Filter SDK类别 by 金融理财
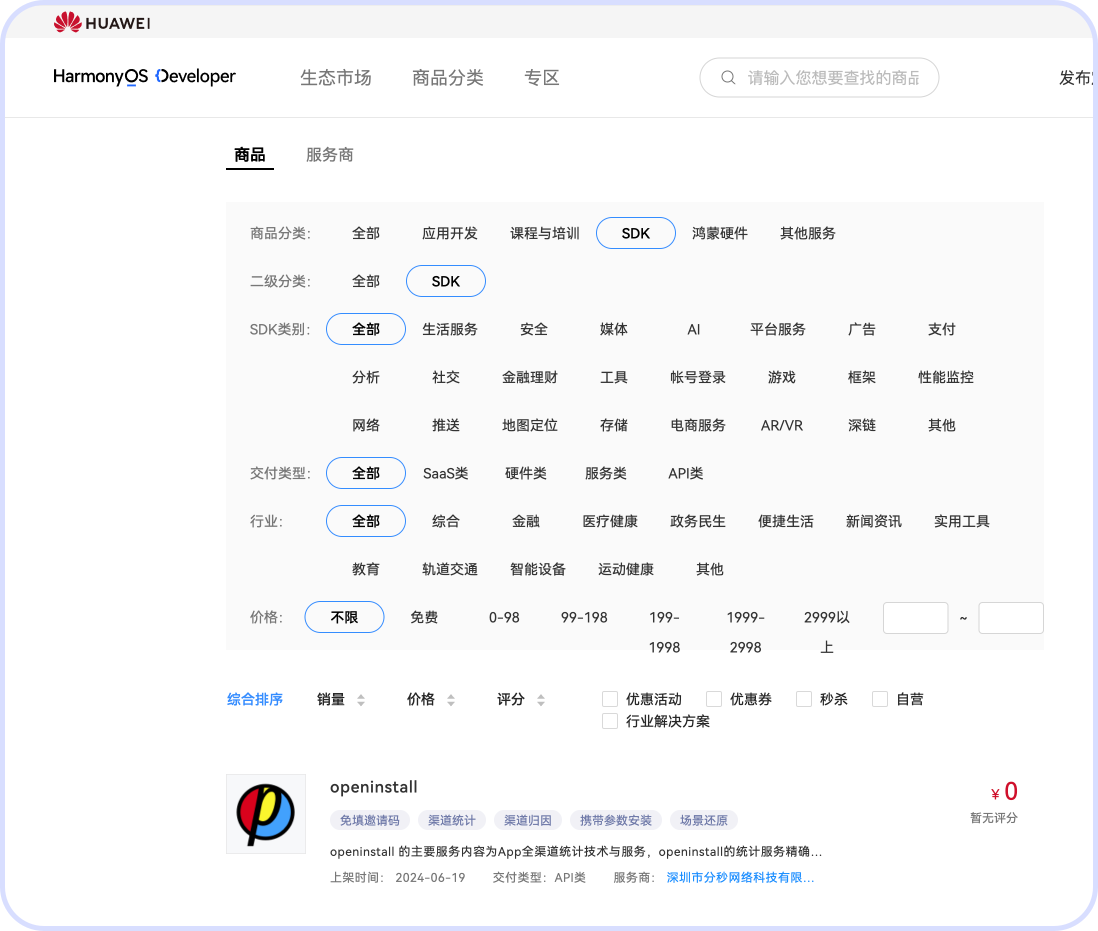 (x=530, y=377)
